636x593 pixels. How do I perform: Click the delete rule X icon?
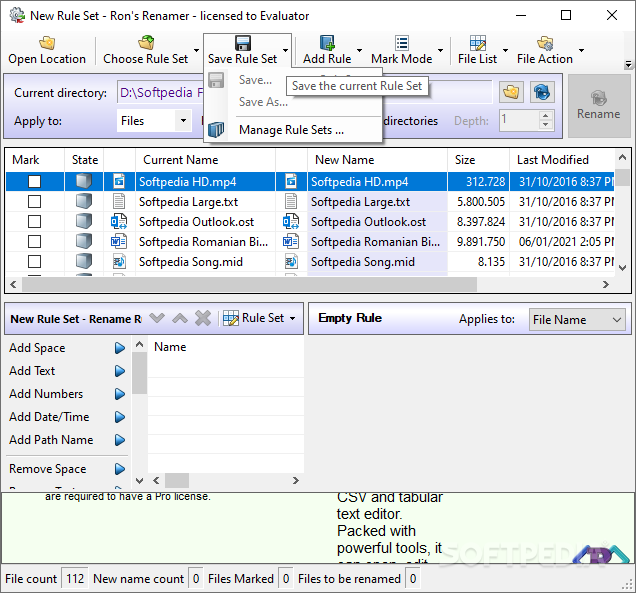203,318
